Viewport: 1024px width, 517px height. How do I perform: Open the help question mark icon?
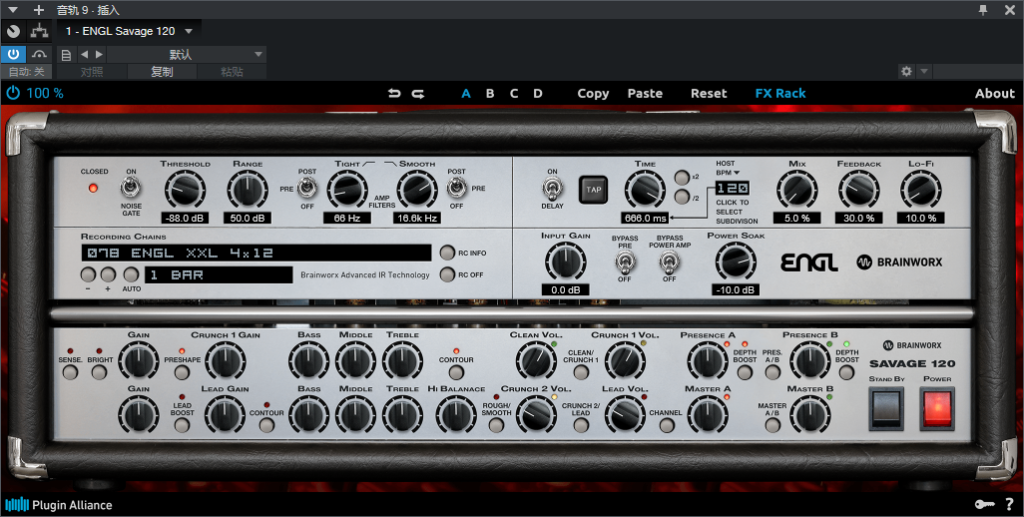[x=1010, y=505]
